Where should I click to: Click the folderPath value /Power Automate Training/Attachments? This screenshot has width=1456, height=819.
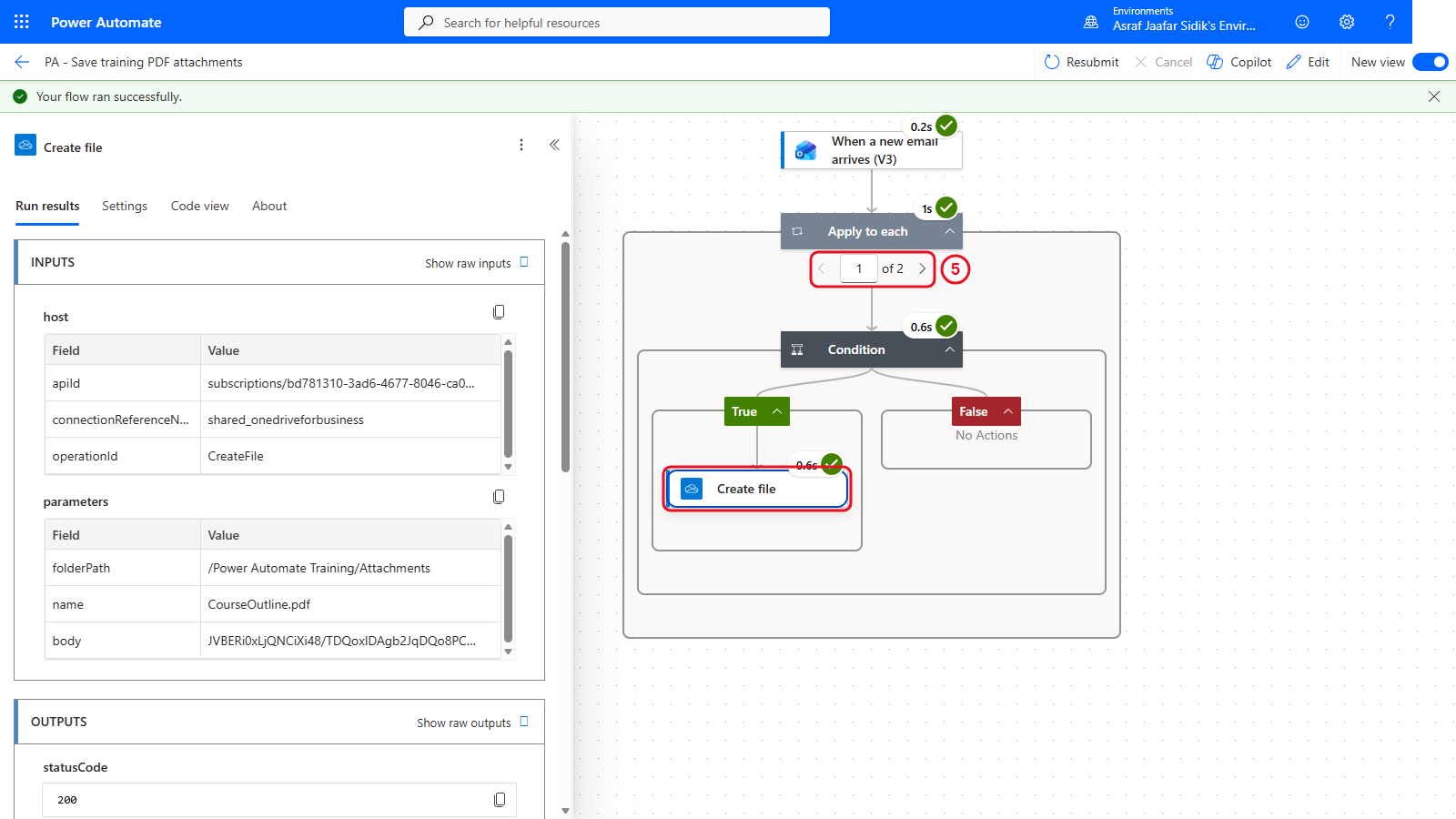[x=318, y=568]
